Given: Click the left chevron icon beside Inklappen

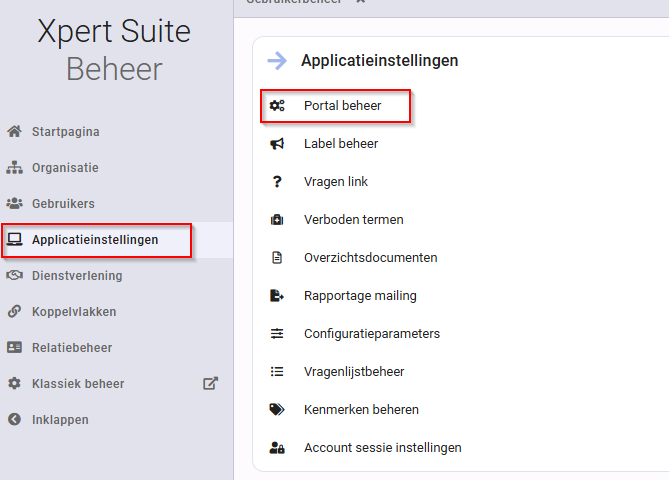Looking at the screenshot, I should [x=15, y=419].
